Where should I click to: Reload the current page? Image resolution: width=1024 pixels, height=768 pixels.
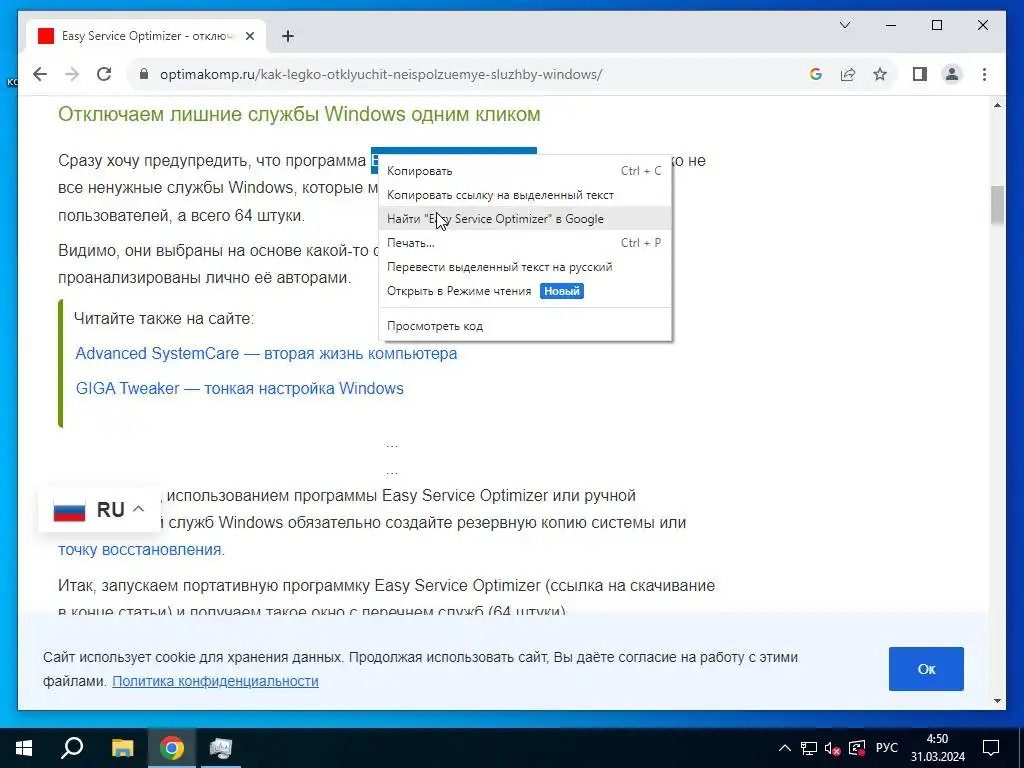[104, 74]
